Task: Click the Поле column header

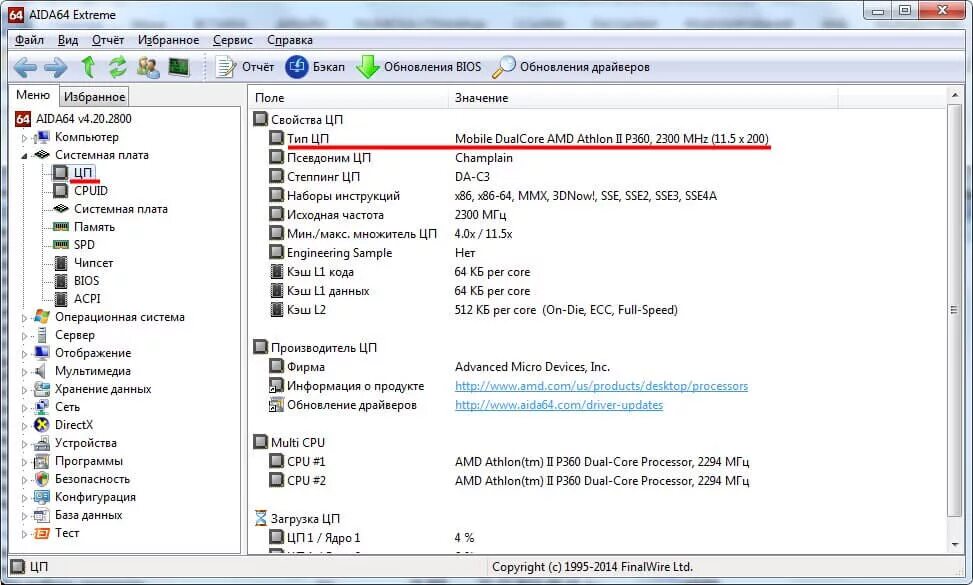Action: tap(349, 98)
